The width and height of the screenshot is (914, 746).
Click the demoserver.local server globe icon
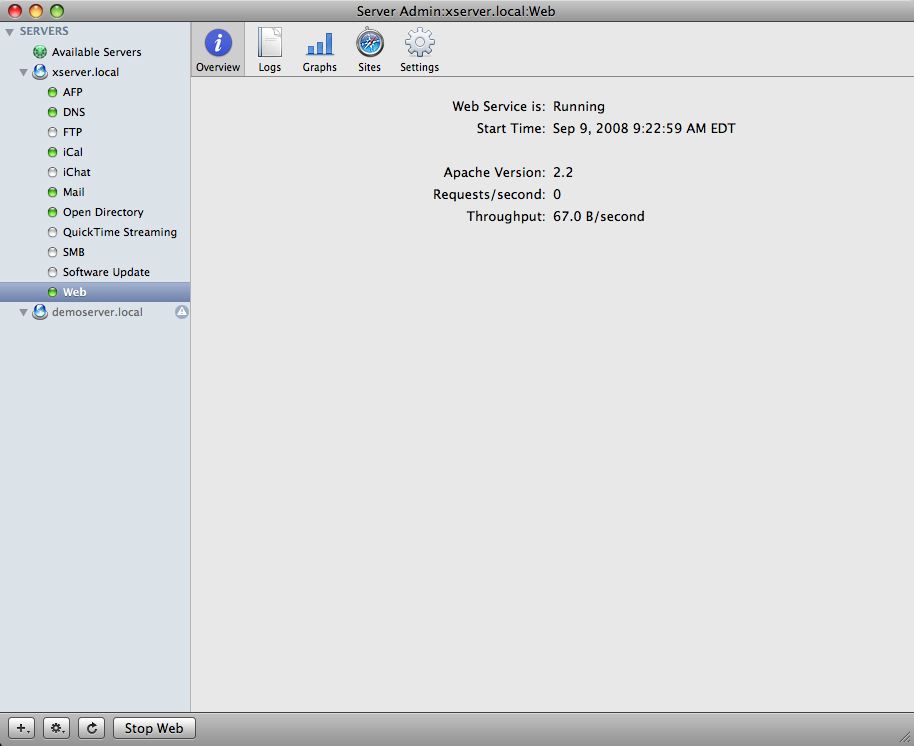click(x=40, y=312)
